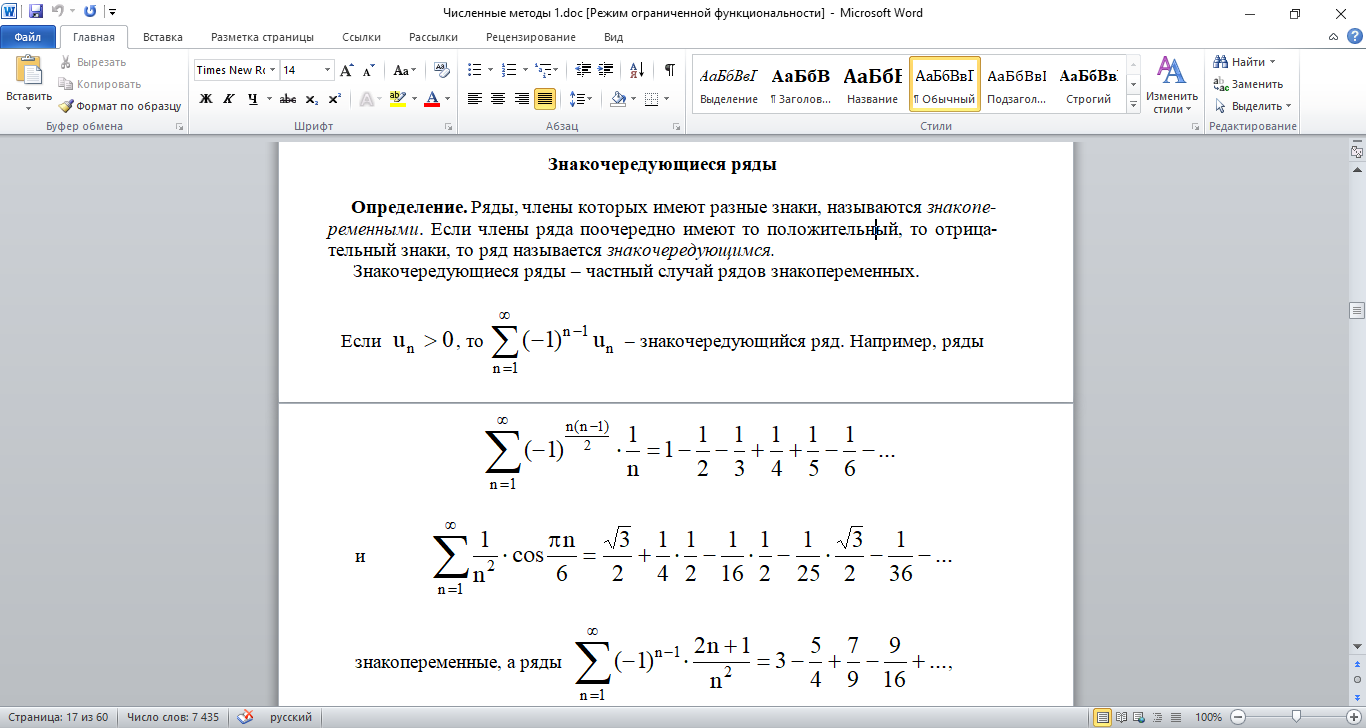Switch to the Рецензирование tab
Image resolution: width=1366 pixels, height=728 pixels.
coord(531,37)
